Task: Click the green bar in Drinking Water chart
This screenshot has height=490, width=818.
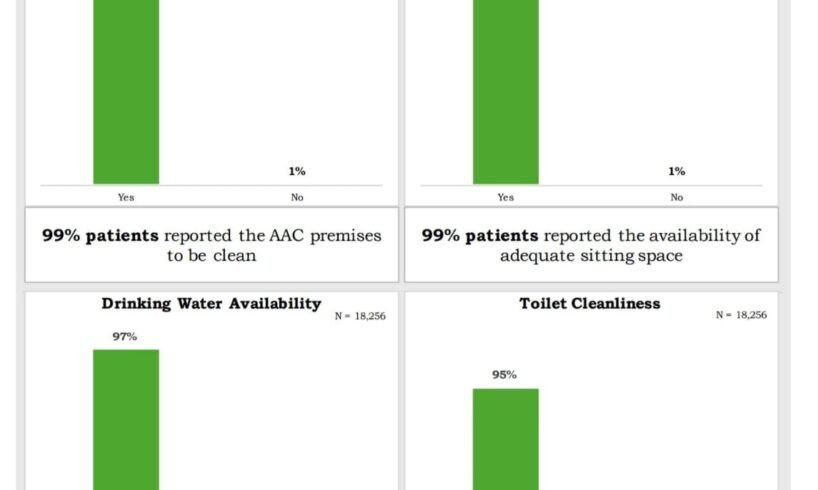Action: (x=126, y=420)
